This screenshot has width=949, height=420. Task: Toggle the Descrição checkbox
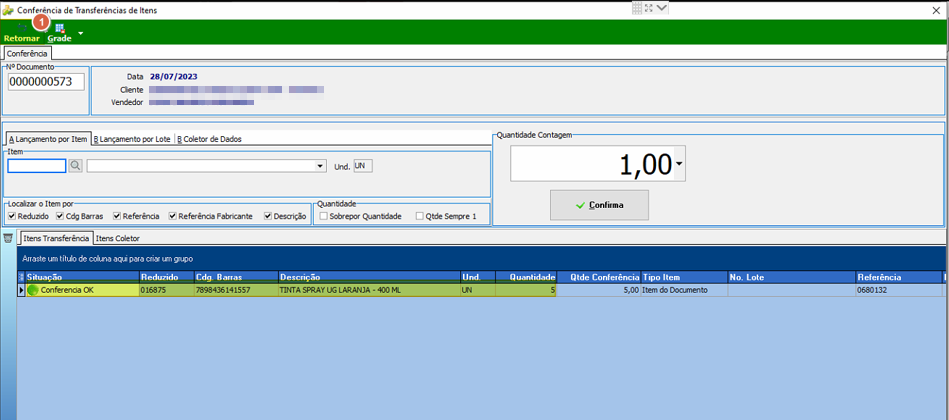268,216
